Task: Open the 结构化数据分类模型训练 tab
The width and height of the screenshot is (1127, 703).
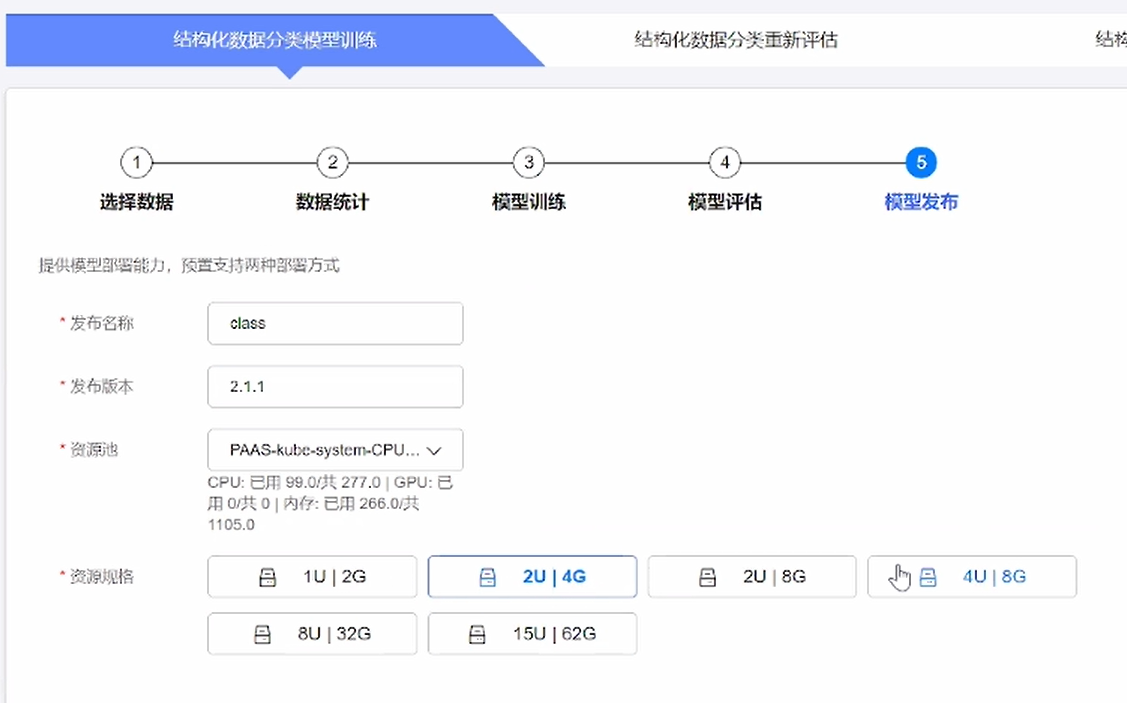Action: [x=275, y=40]
